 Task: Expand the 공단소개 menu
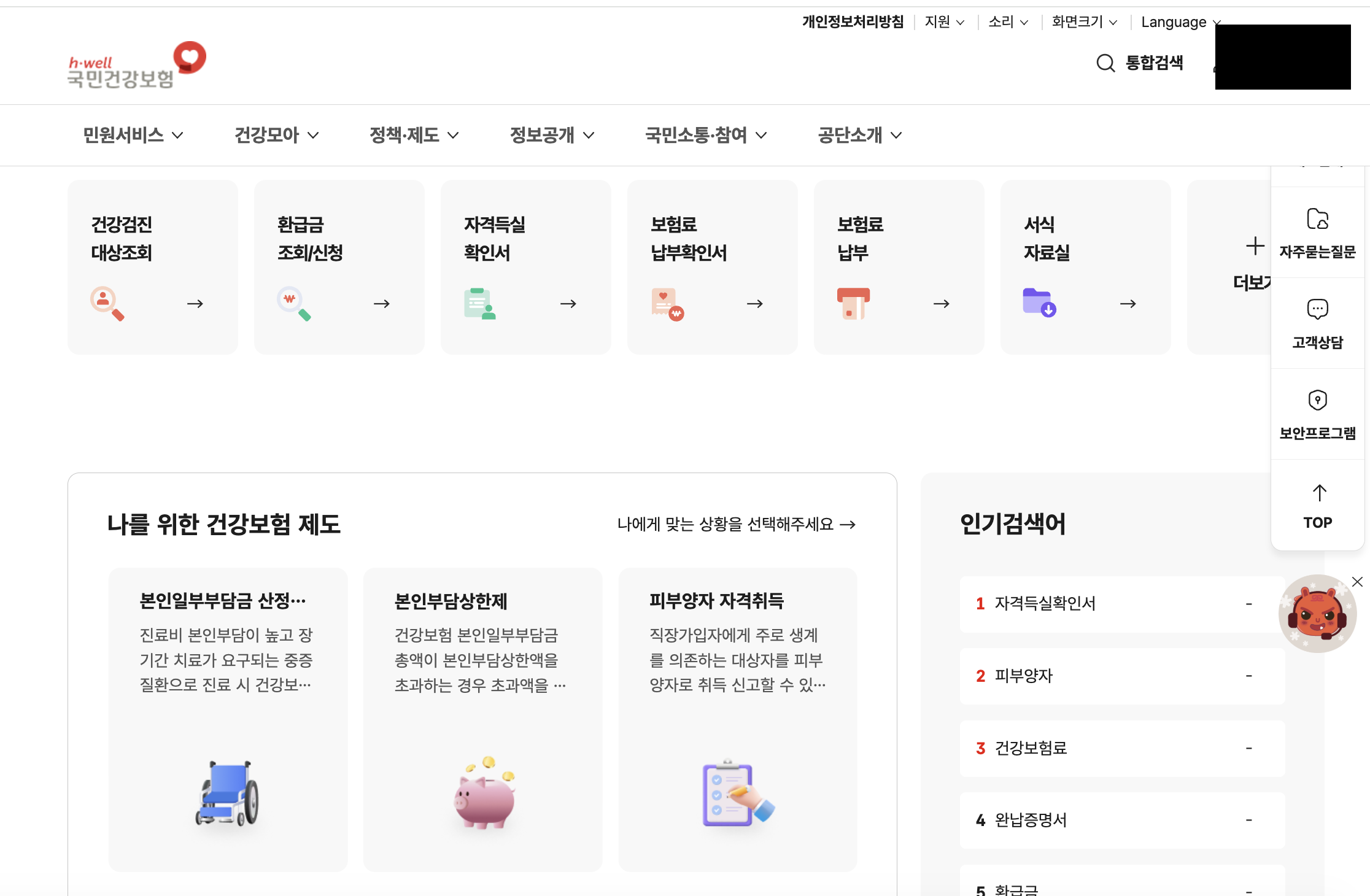point(860,135)
